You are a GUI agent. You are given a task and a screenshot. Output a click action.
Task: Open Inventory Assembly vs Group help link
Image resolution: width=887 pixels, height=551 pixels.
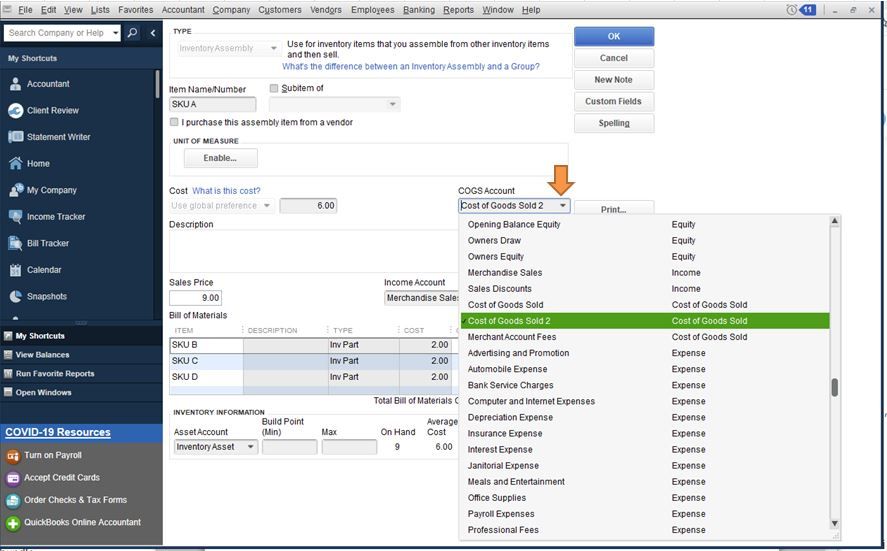point(411,66)
